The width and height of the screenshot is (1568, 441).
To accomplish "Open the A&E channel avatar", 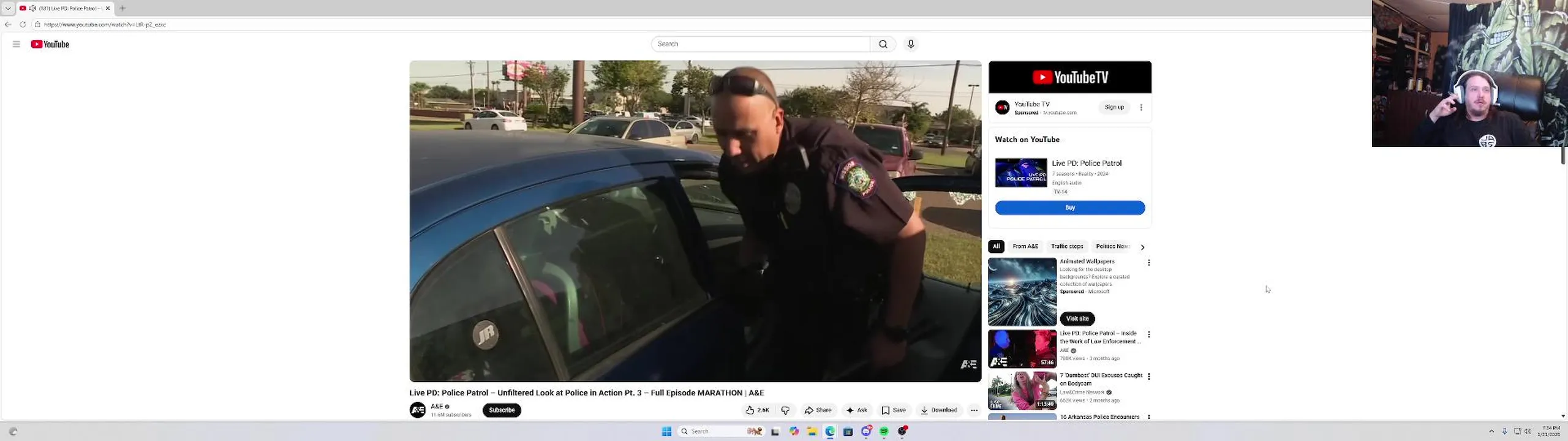I will click(x=418, y=410).
